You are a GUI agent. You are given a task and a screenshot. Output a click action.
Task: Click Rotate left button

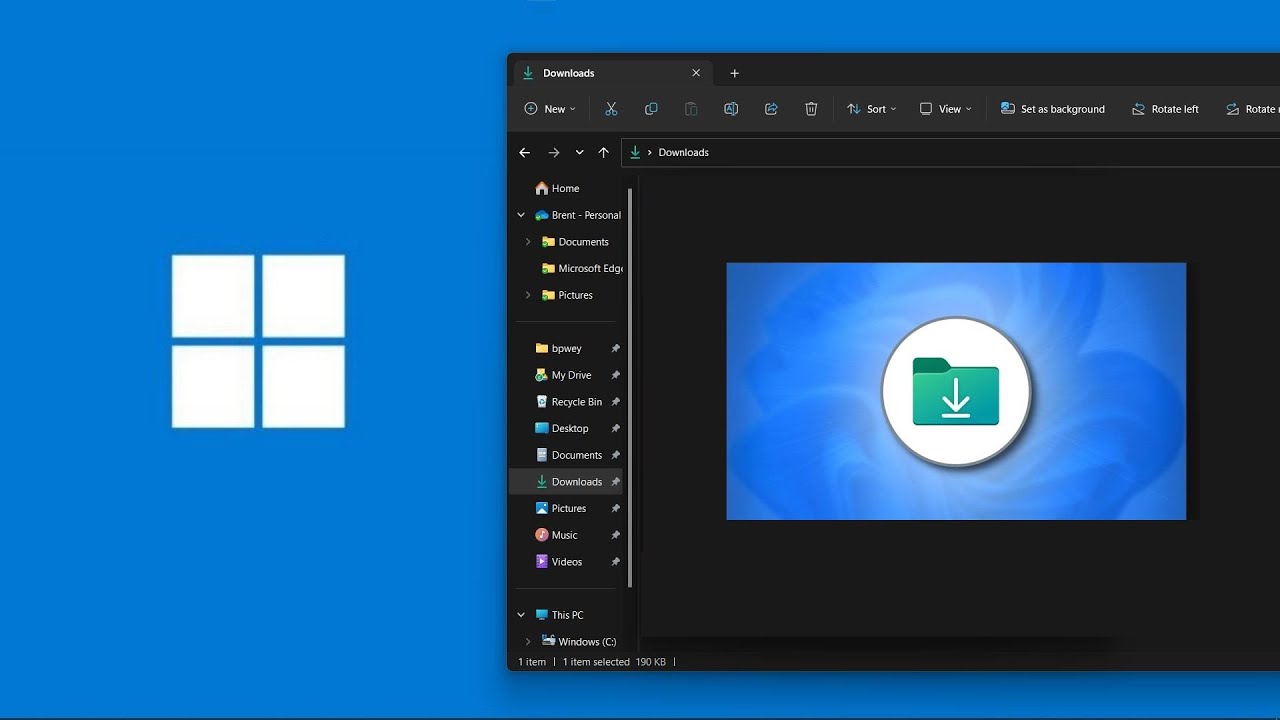[x=1165, y=109]
